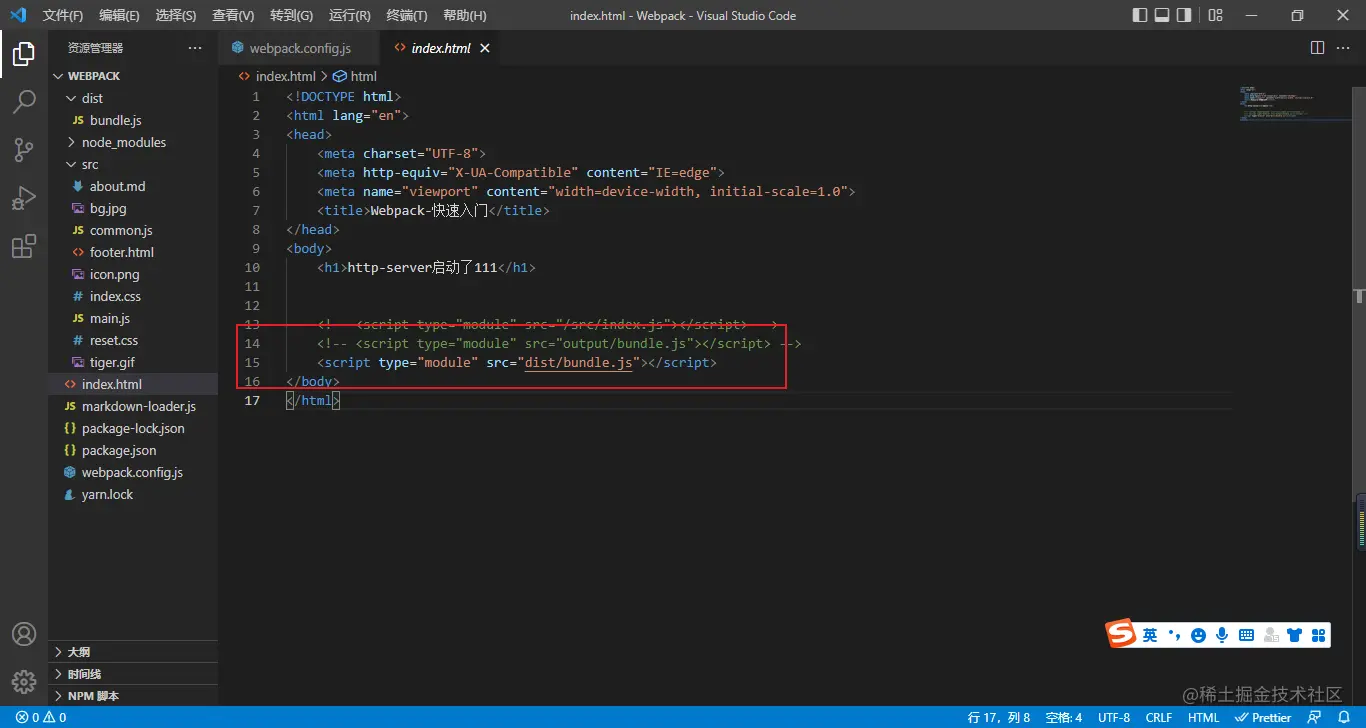Image resolution: width=1366 pixels, height=728 pixels.
Task: Open notifications bell in status bar
Action: pyautogui.click(x=1344, y=717)
